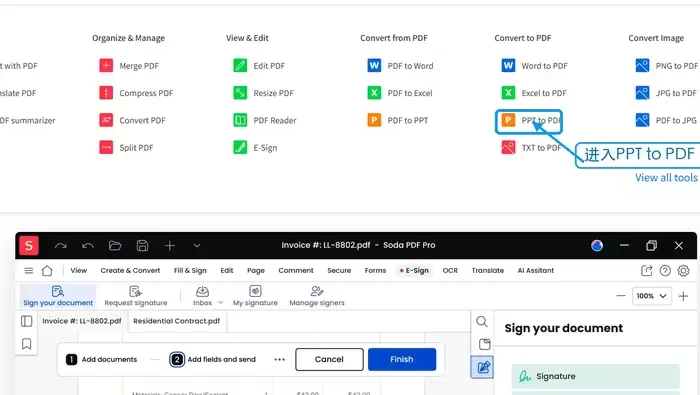Choose PNG to PDF conversion

point(667,66)
